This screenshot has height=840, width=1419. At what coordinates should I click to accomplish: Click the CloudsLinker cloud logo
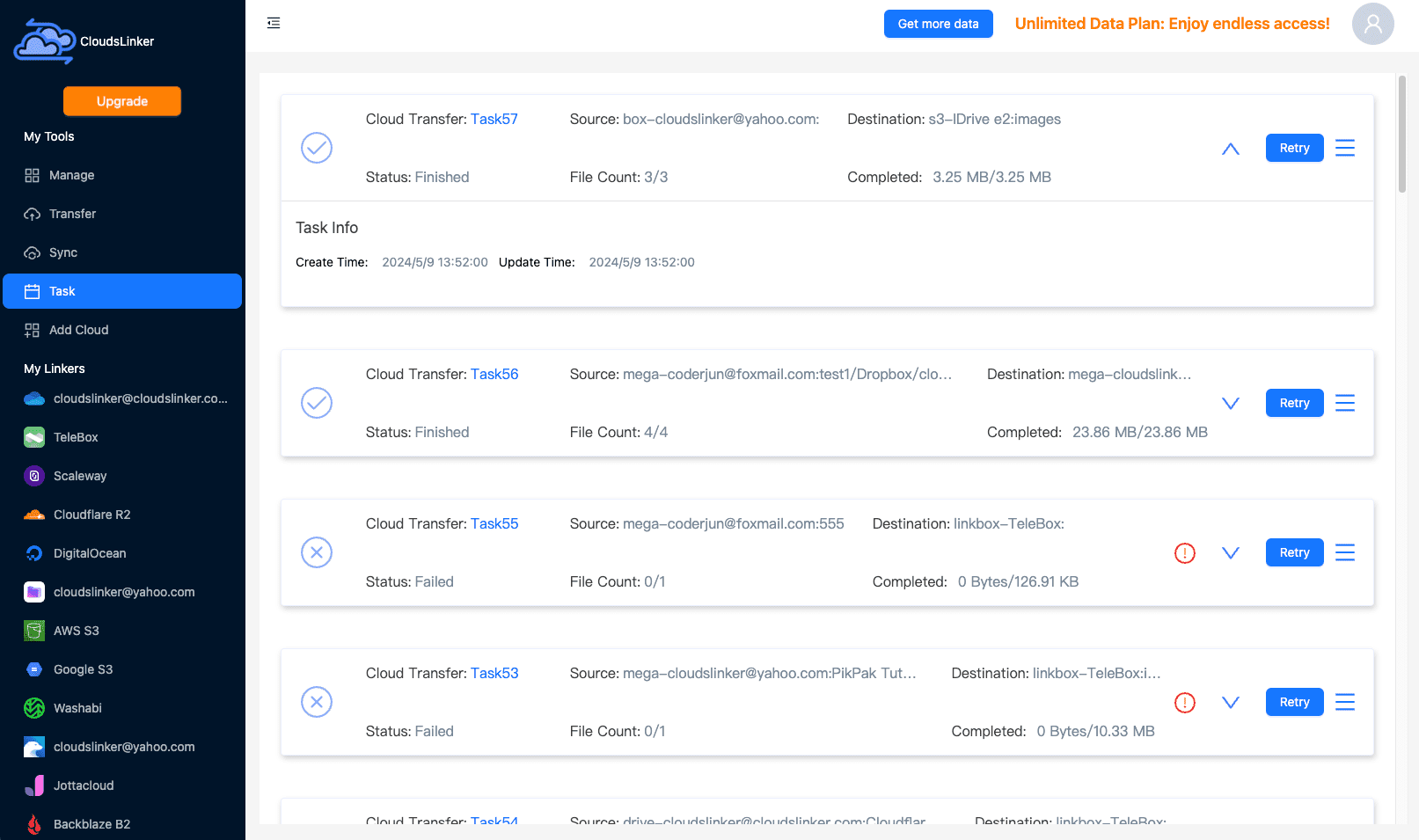coord(44,41)
